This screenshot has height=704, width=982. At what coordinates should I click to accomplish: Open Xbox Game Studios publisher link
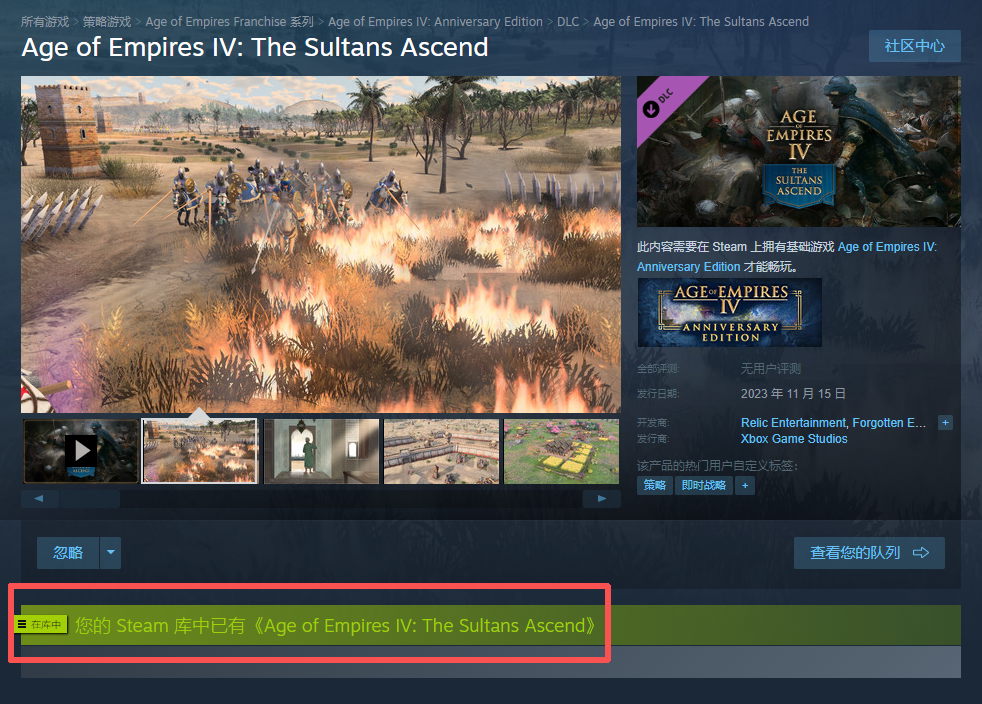pos(793,439)
